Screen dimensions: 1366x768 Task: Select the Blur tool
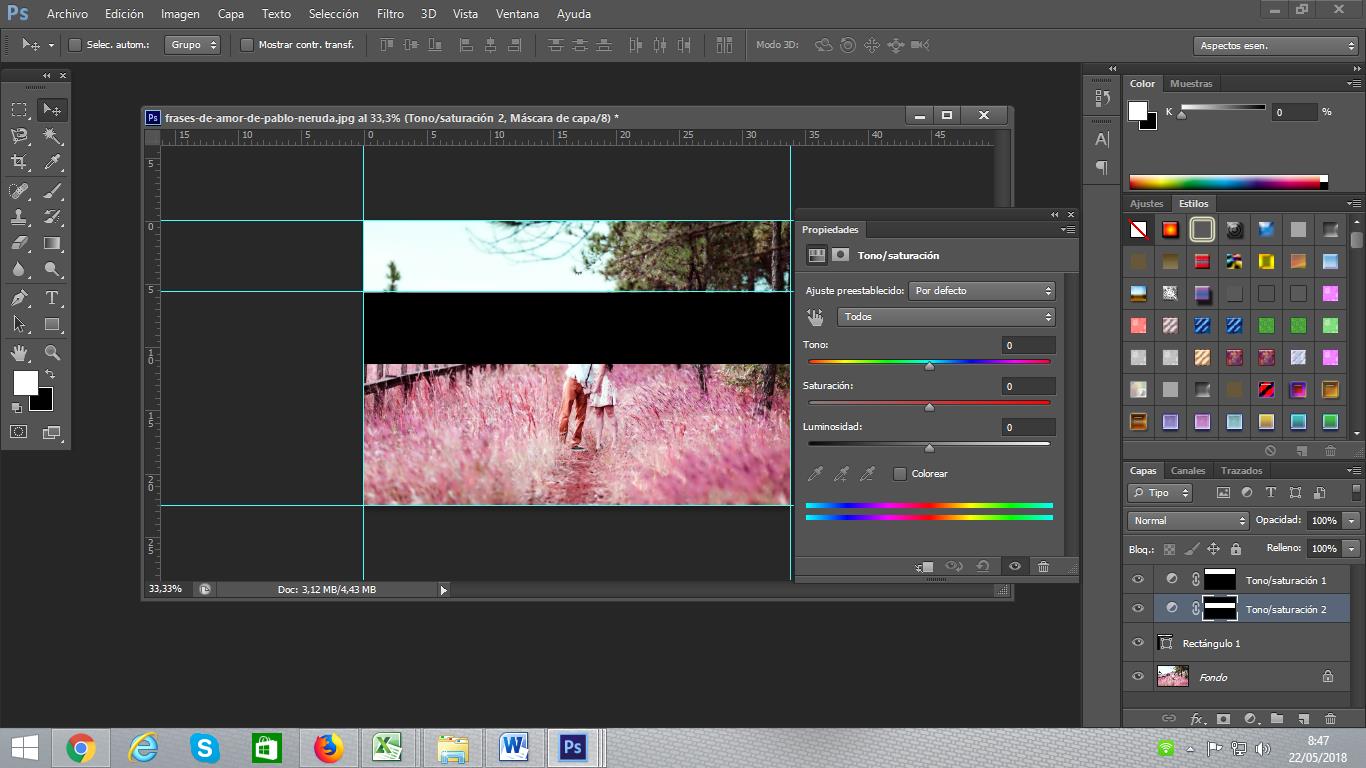[x=19, y=270]
